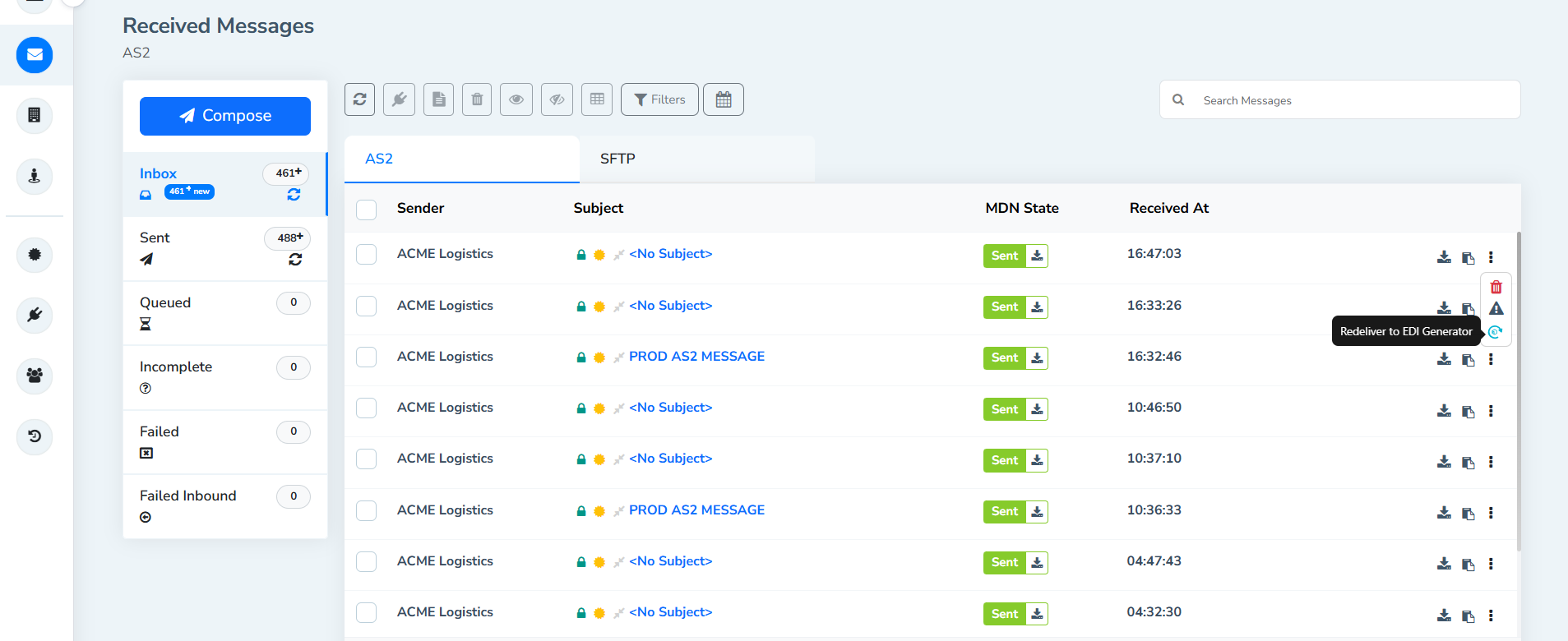Open the Sent folder
Image resolution: width=1568 pixels, height=641 pixels.
pos(155,238)
